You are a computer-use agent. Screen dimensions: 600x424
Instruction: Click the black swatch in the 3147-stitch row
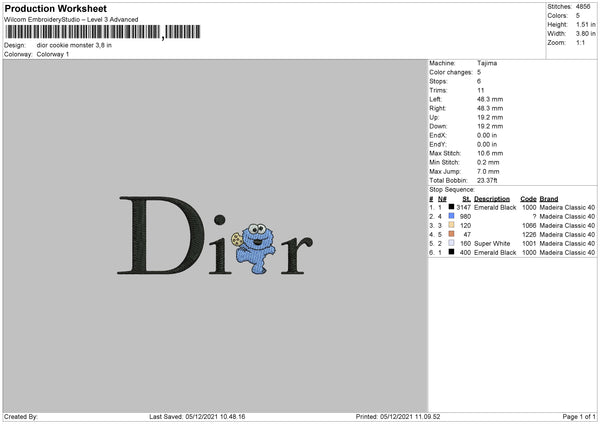coord(452,207)
